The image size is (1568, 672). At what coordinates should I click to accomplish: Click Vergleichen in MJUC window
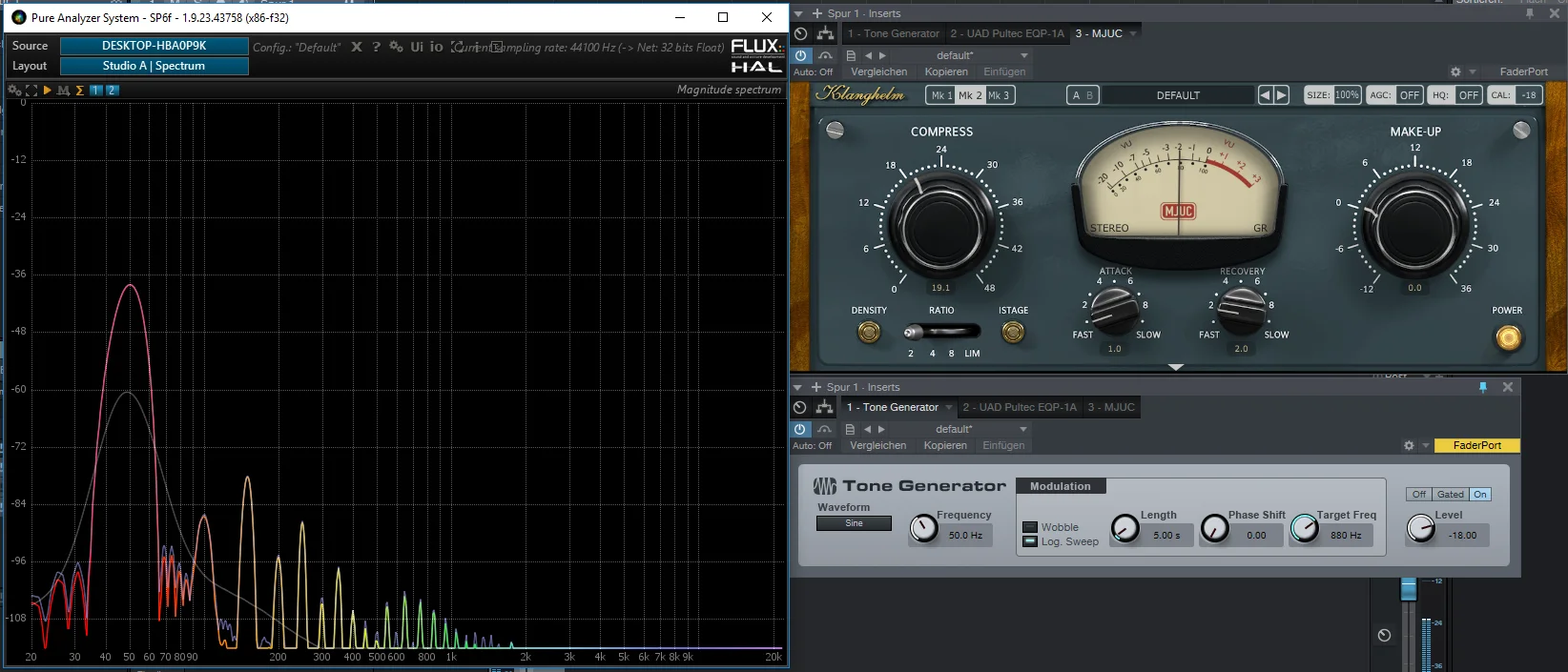point(879,71)
